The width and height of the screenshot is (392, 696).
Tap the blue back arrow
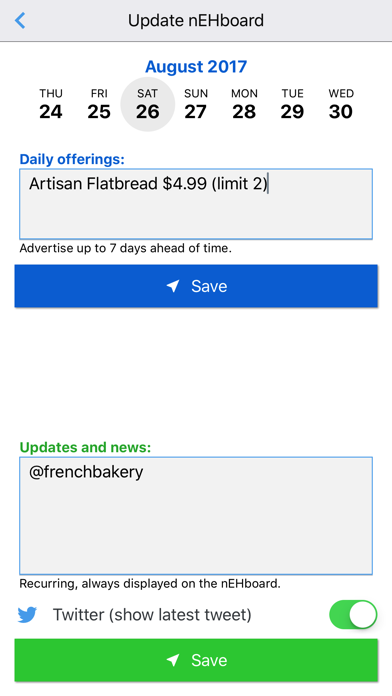[20, 20]
